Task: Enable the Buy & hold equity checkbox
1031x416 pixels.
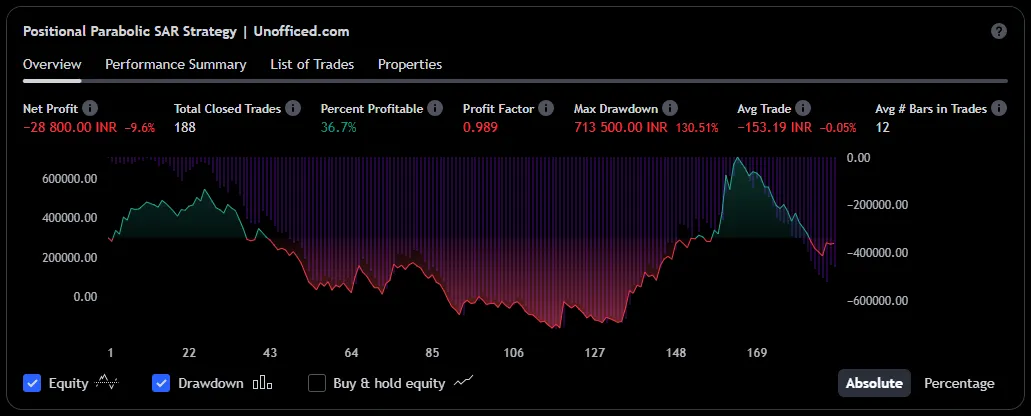Action: [x=317, y=383]
